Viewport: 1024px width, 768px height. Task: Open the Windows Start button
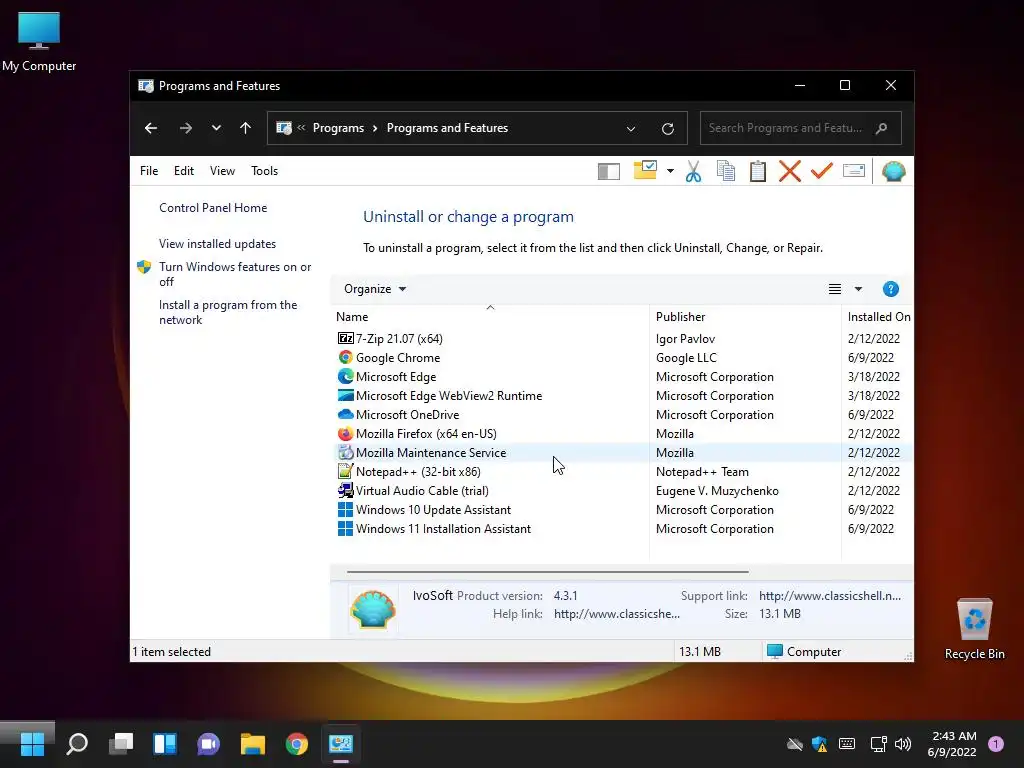pyautogui.click(x=32, y=743)
